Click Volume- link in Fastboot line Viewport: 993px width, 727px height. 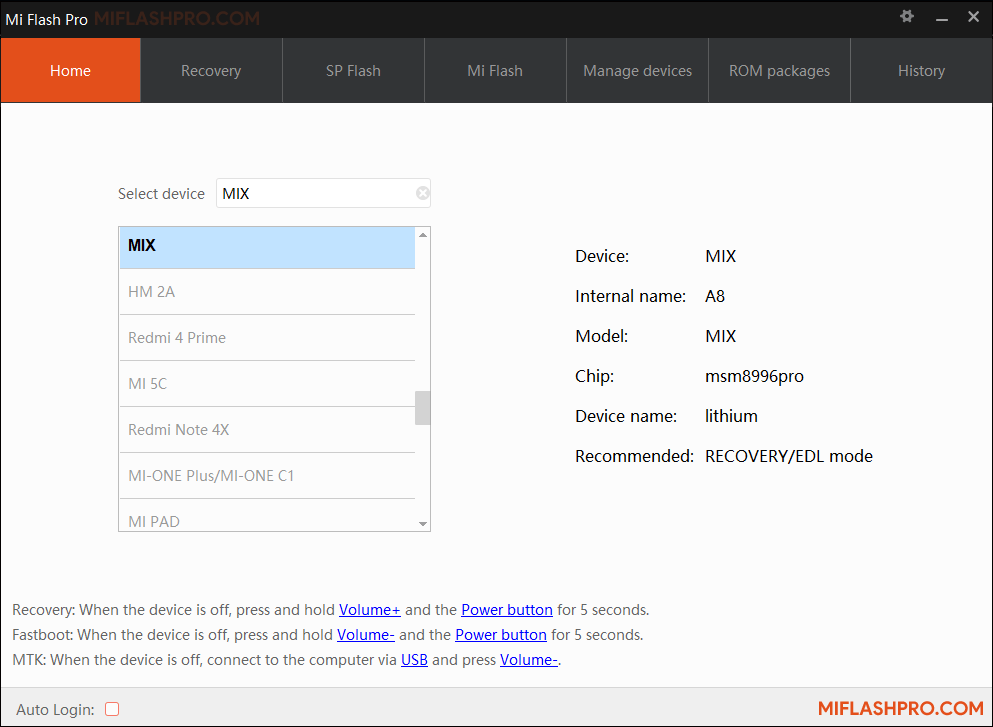pos(366,635)
